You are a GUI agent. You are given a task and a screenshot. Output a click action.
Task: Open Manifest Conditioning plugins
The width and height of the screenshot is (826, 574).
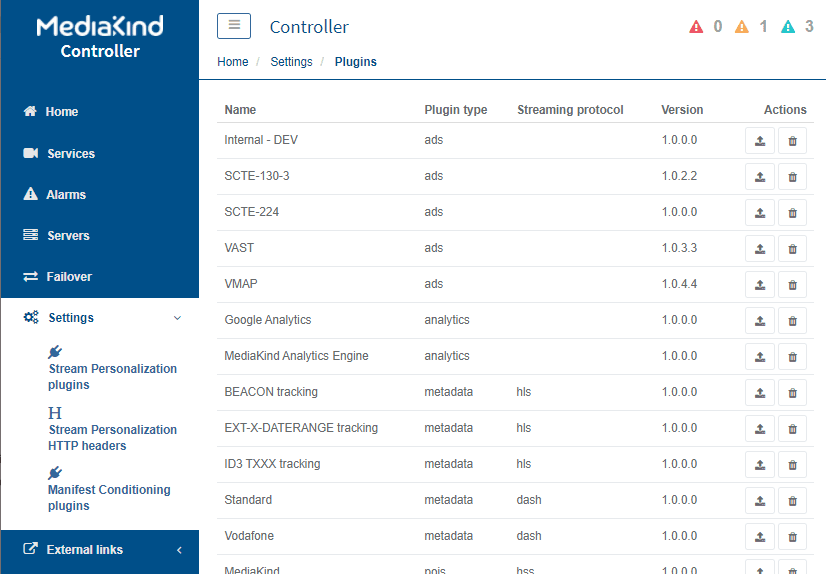pyautogui.click(x=109, y=490)
